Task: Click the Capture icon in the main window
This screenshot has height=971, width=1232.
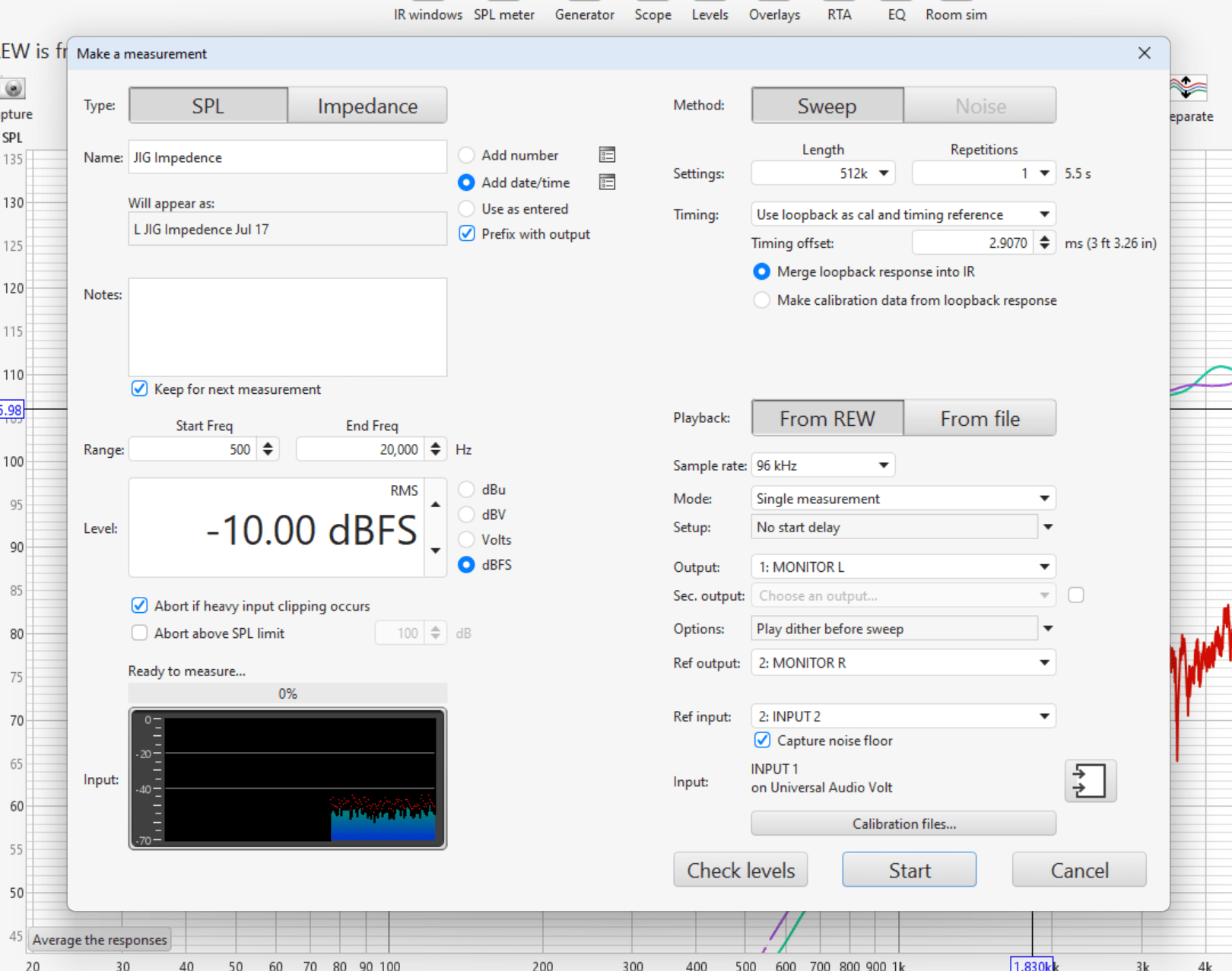Action: [x=14, y=88]
